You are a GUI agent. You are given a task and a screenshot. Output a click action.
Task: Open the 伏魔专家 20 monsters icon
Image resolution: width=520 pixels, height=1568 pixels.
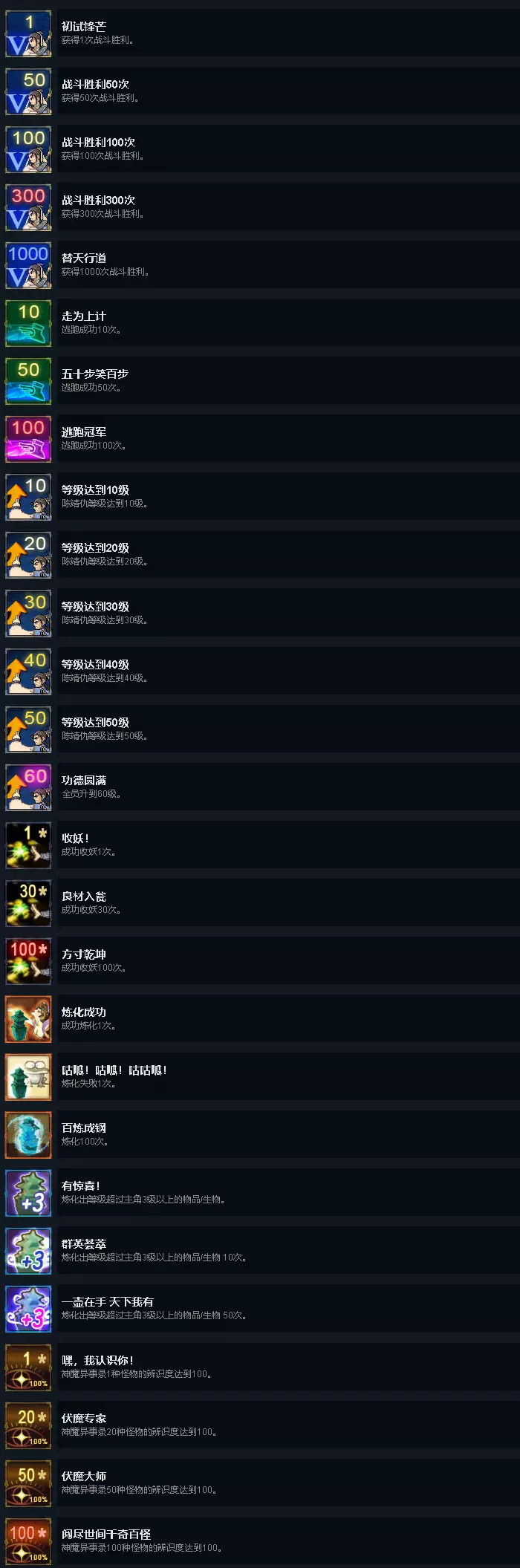(28, 1425)
